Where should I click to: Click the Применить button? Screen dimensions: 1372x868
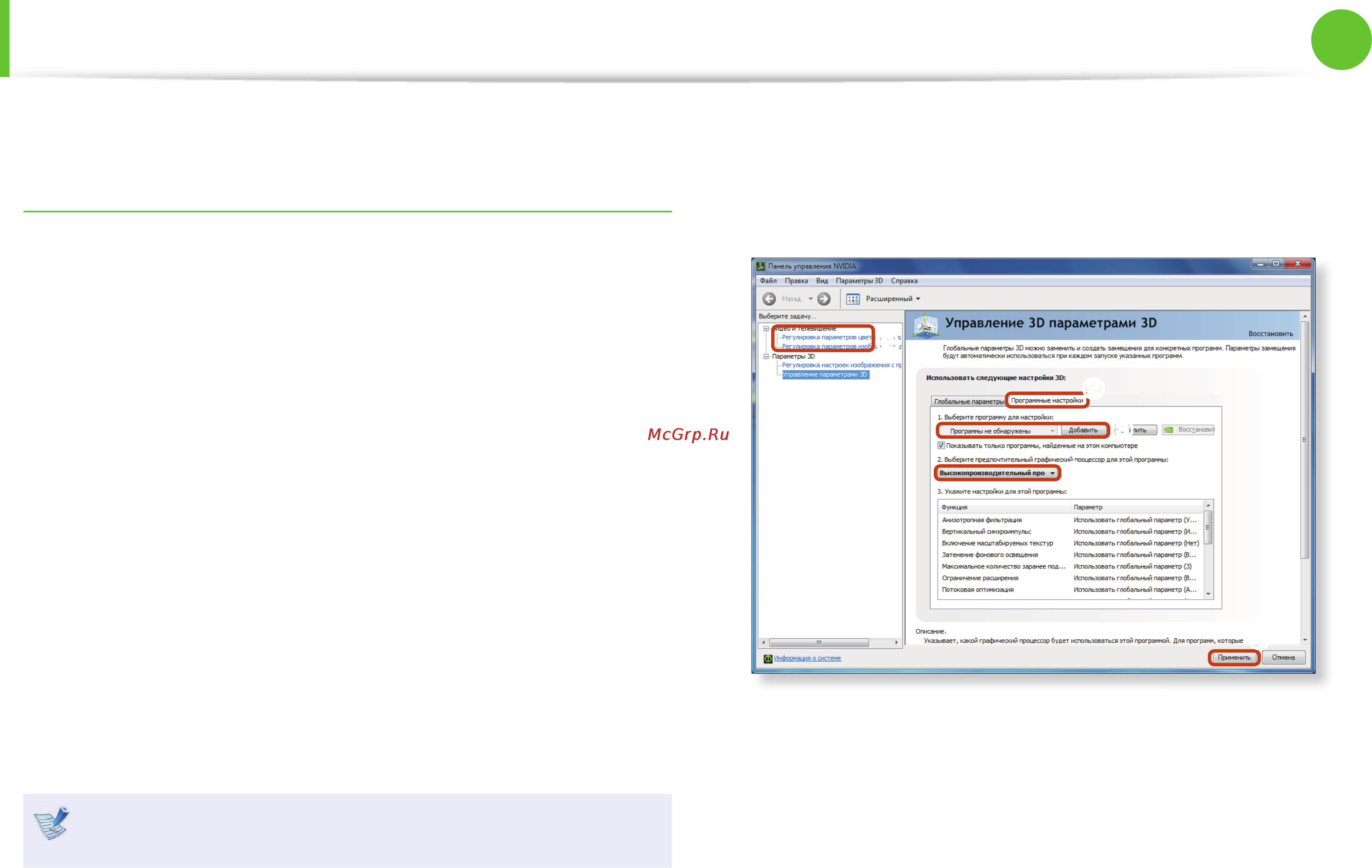tap(1234, 658)
